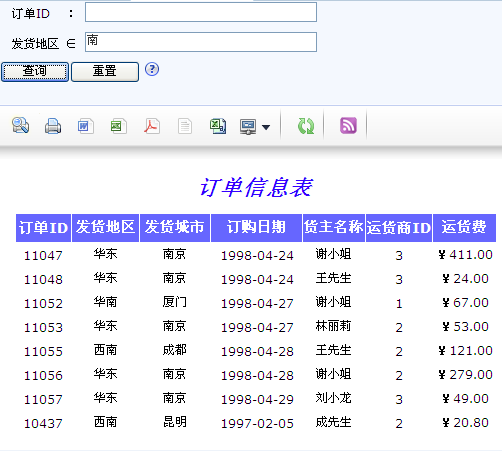Viewport: 502px width, 451px height.
Task: Open the purple RSS feed icon
Action: (348, 126)
